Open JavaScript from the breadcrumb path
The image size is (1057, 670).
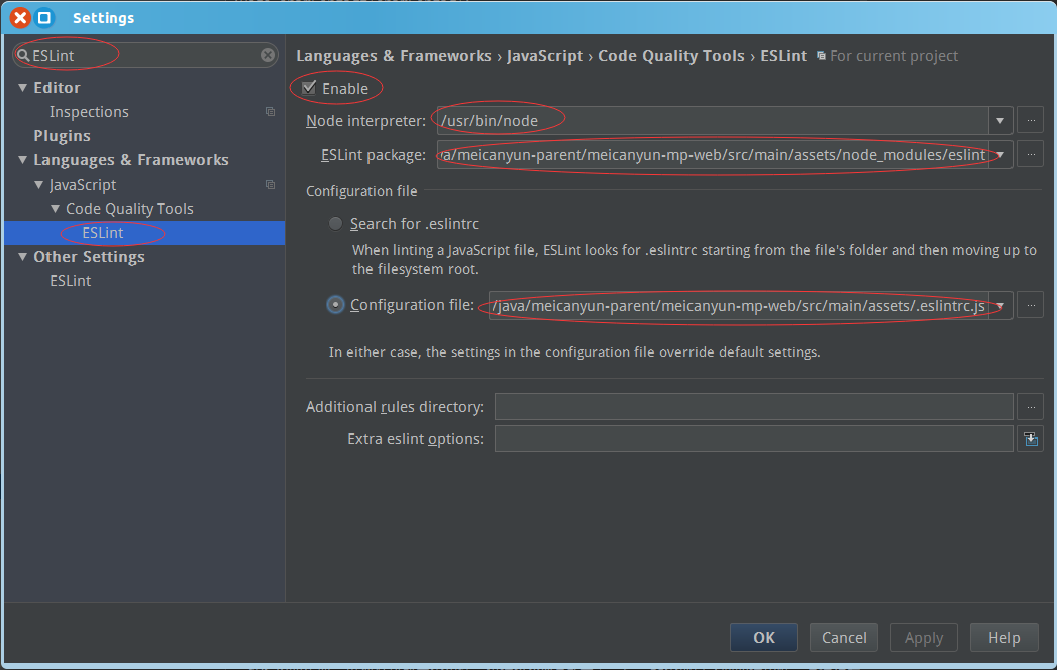[x=544, y=55]
